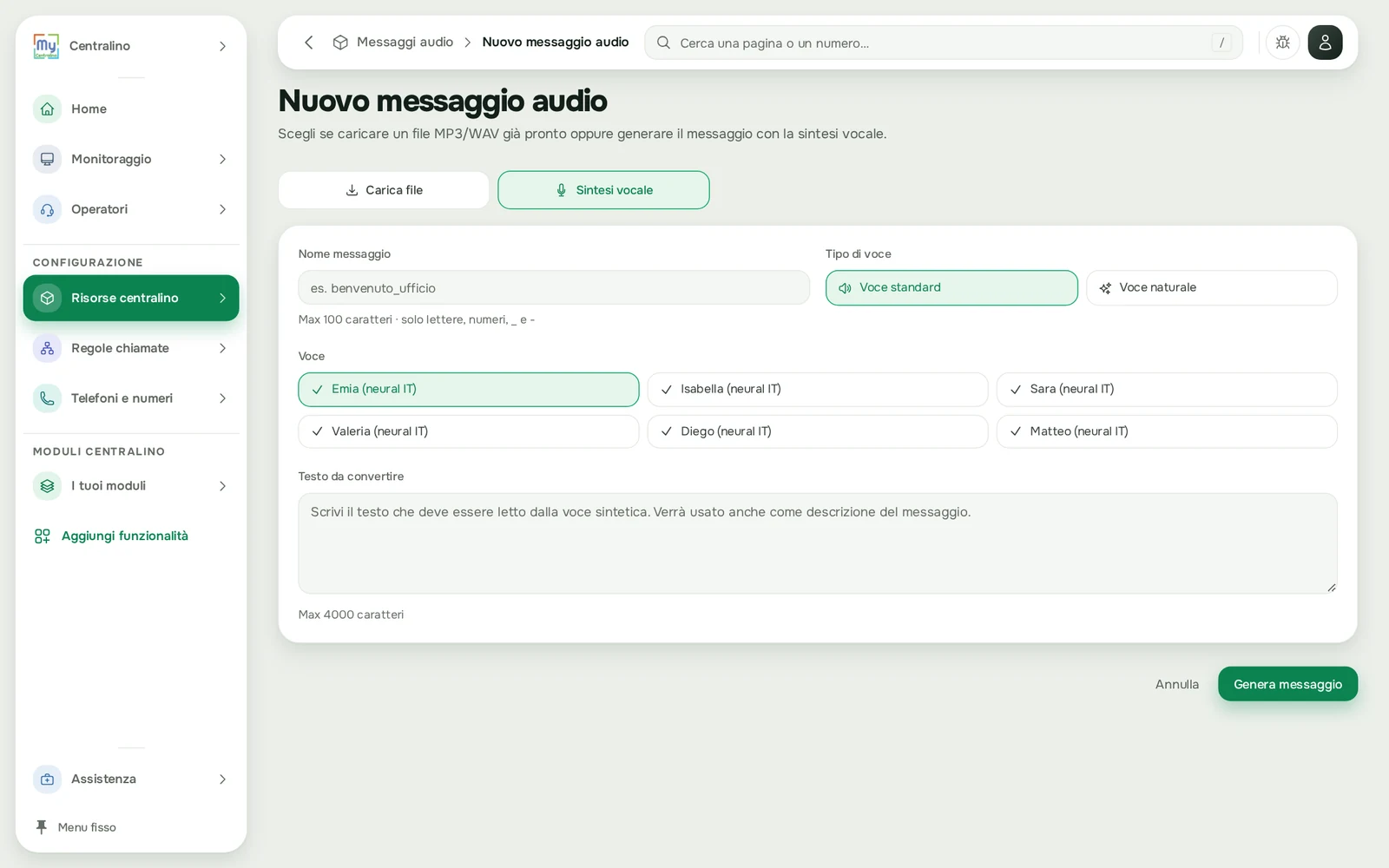Open the Messaggi audio breadcrumb link
The image size is (1389, 868).
pyautogui.click(x=405, y=43)
